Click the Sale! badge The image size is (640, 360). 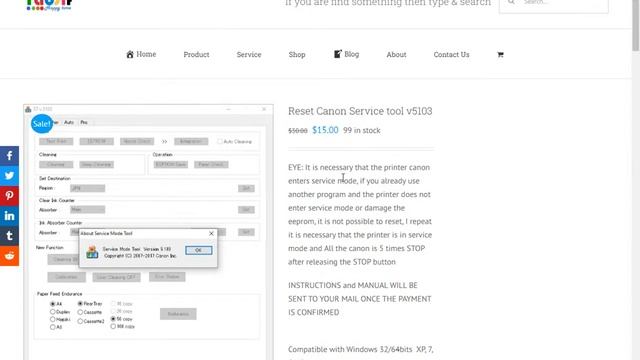pos(42,124)
